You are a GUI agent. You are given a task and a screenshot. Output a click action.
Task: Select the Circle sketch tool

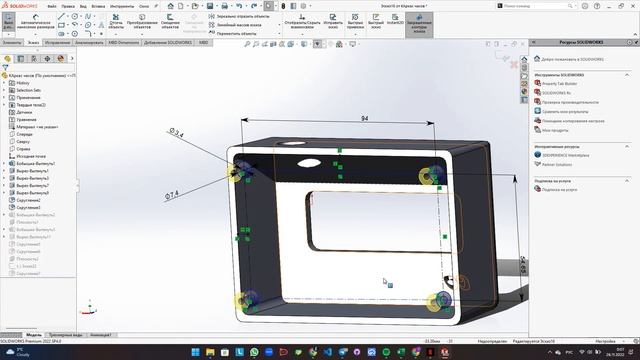pyautogui.click(x=75, y=16)
